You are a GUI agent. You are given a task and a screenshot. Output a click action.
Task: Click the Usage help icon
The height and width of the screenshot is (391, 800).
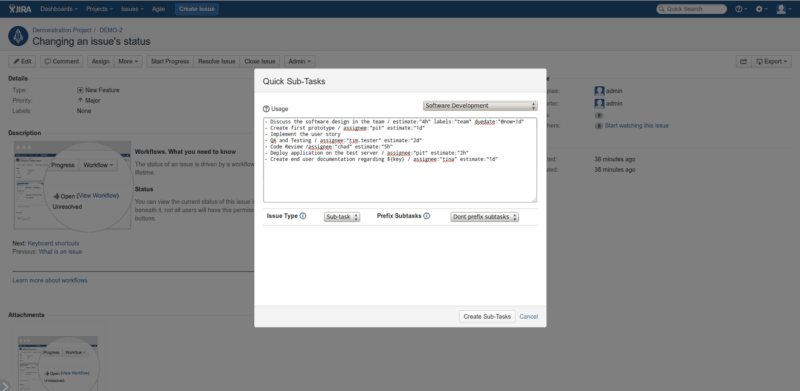[266, 109]
